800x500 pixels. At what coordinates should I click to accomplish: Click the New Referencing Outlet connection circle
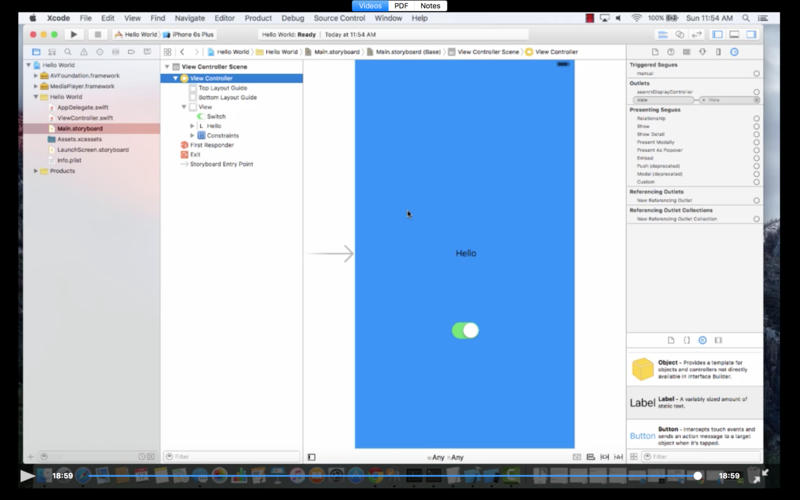click(x=757, y=201)
